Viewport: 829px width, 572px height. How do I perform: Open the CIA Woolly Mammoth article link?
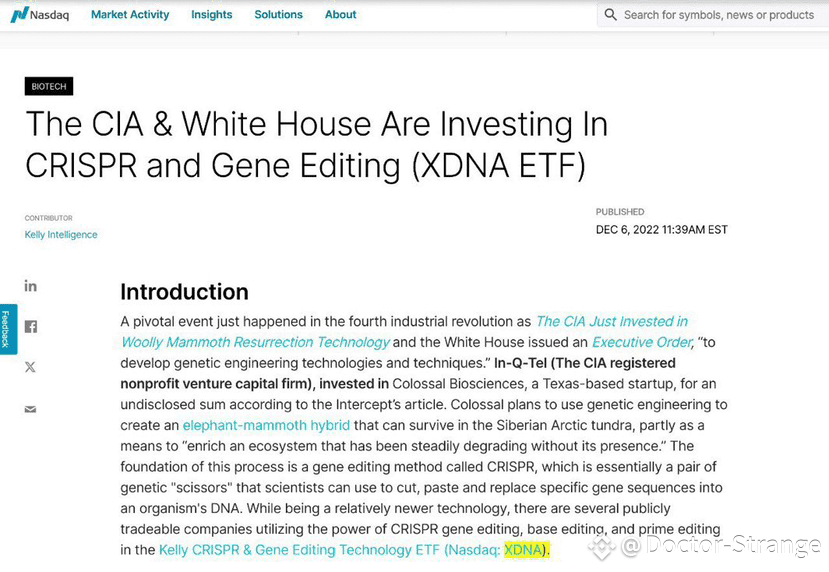[404, 332]
